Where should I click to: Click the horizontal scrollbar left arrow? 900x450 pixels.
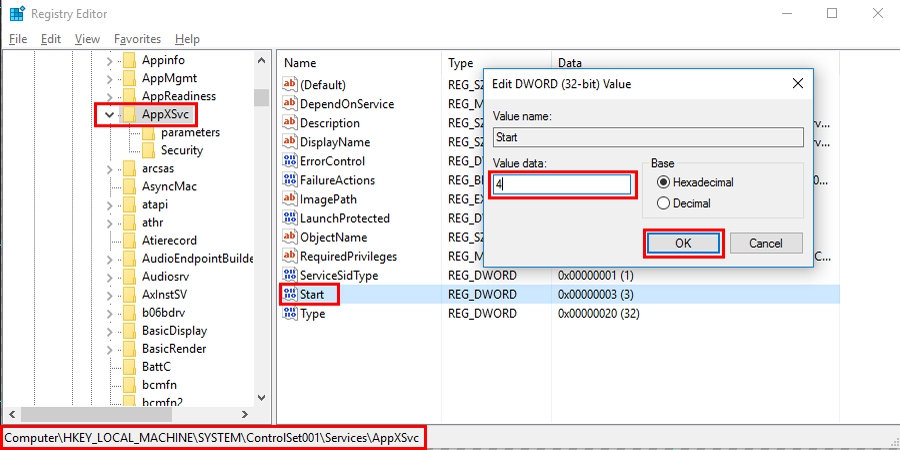[x=11, y=414]
